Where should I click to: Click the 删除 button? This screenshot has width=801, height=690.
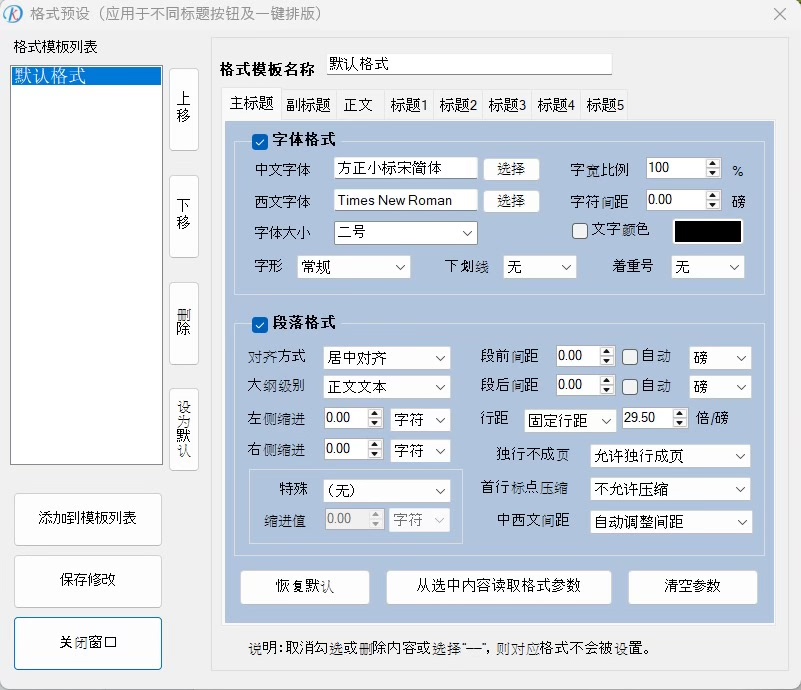click(x=184, y=323)
